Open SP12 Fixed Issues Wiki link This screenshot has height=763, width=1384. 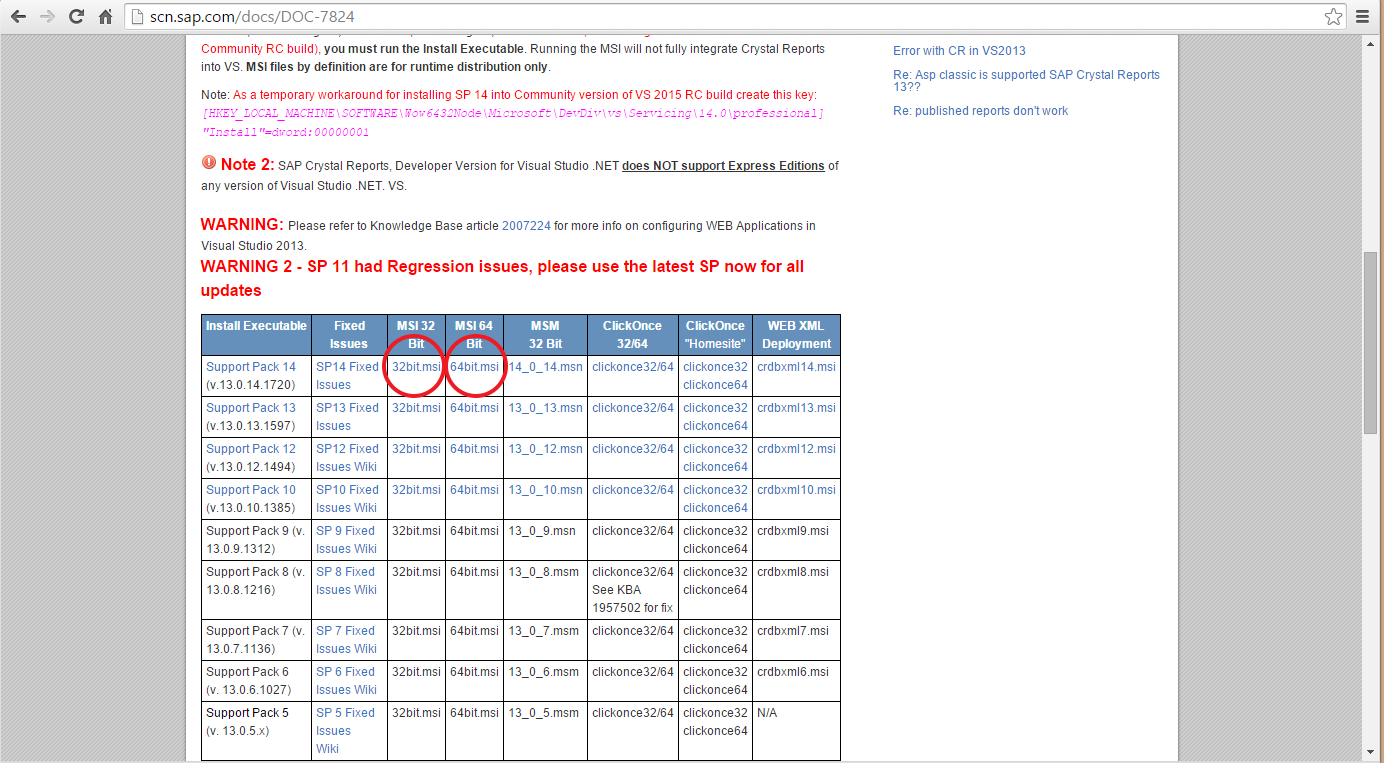pyautogui.click(x=347, y=458)
